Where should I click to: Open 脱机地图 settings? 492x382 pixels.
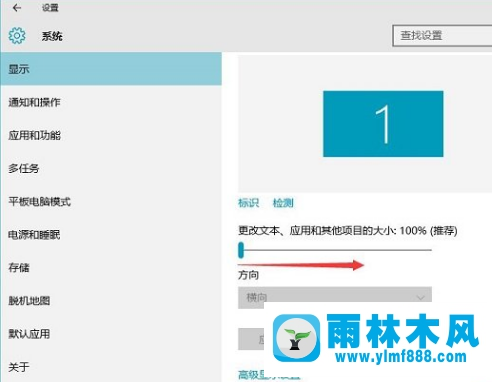[x=111, y=301]
